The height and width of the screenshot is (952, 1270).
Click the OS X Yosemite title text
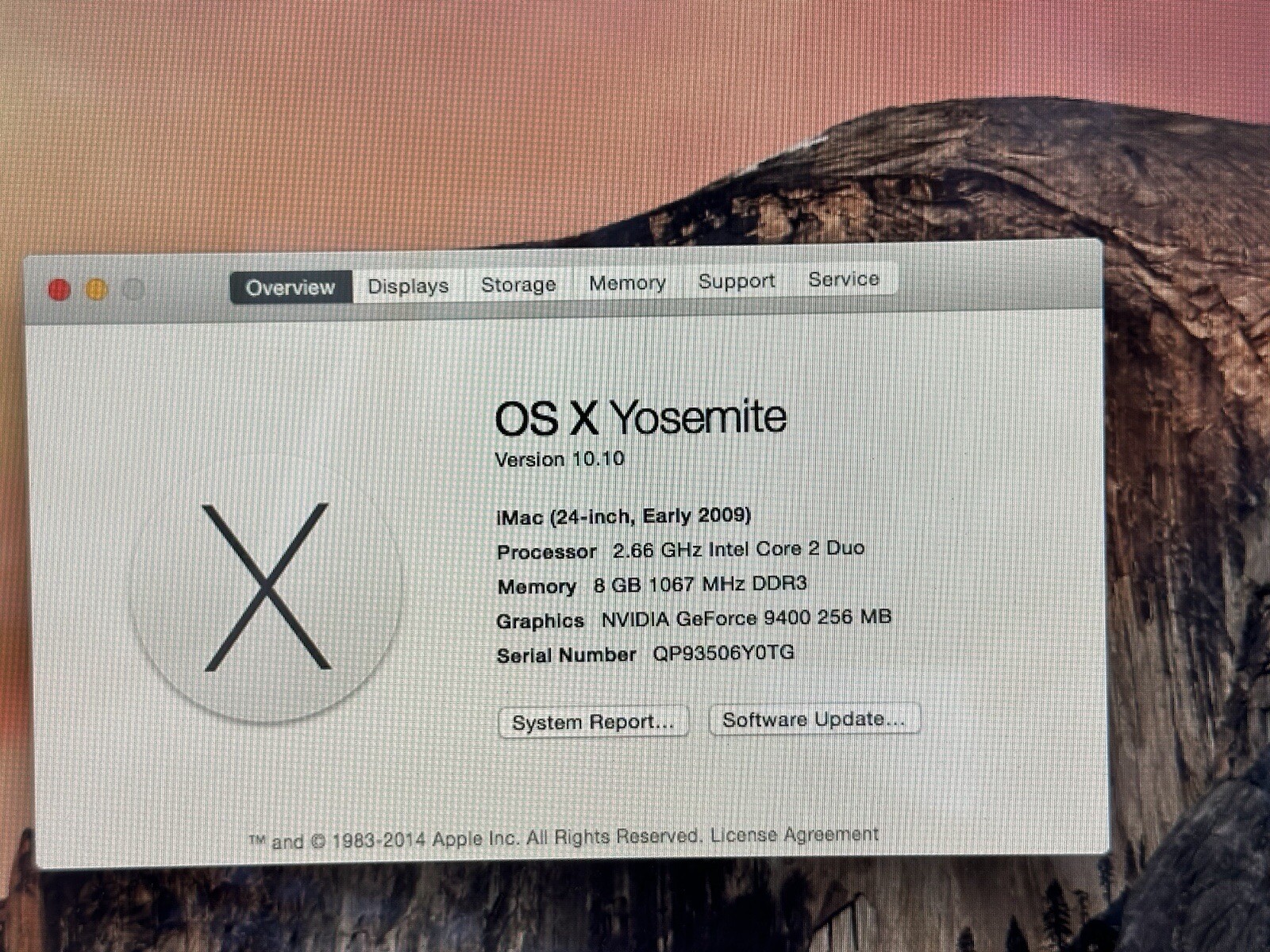coord(641,417)
